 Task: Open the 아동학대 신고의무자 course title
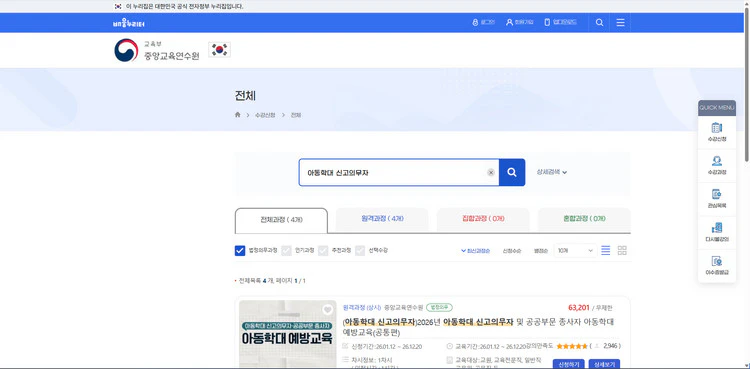tap(478, 327)
